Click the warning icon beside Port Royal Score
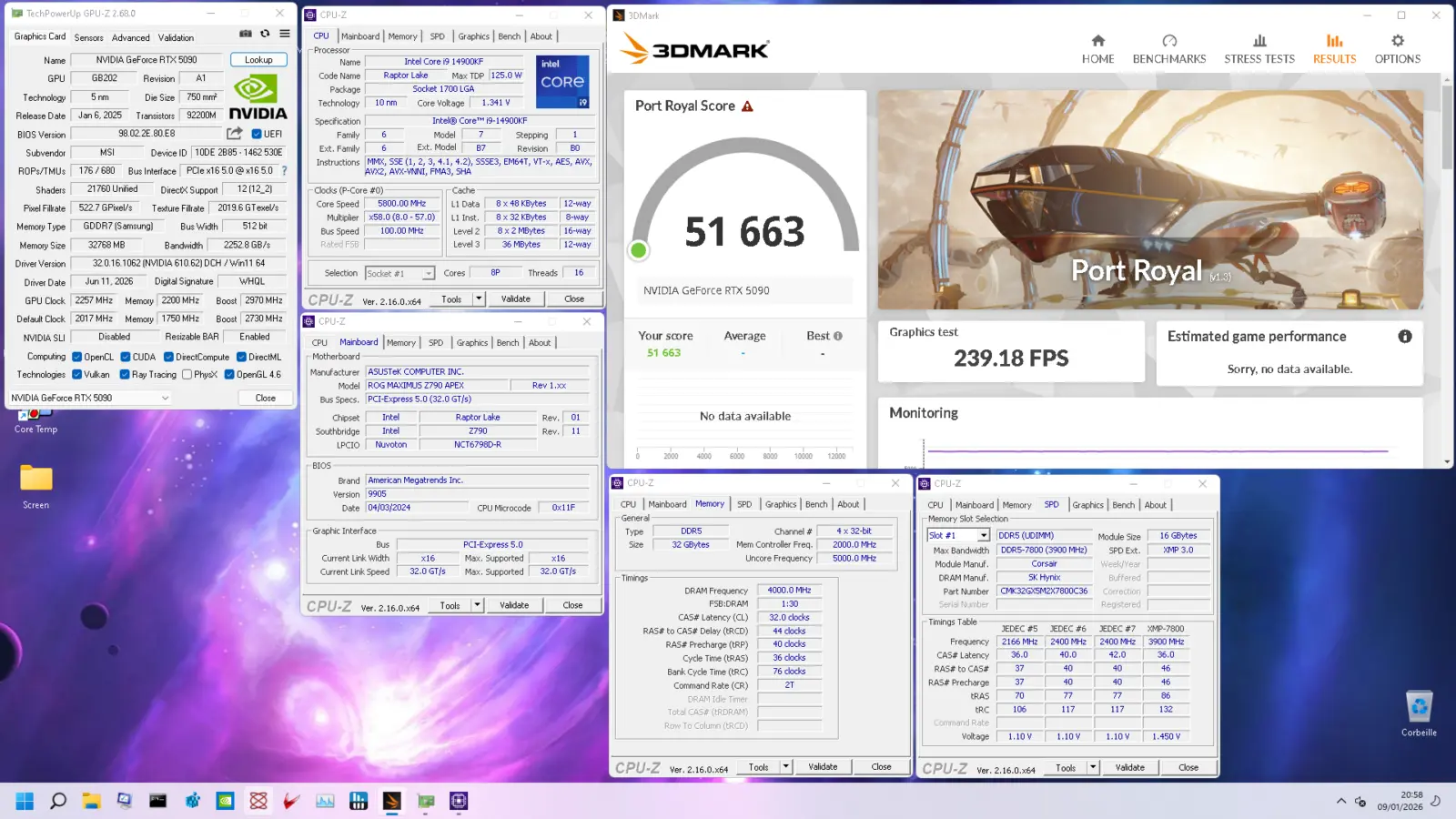This screenshot has width=1456, height=819. pyautogui.click(x=747, y=106)
